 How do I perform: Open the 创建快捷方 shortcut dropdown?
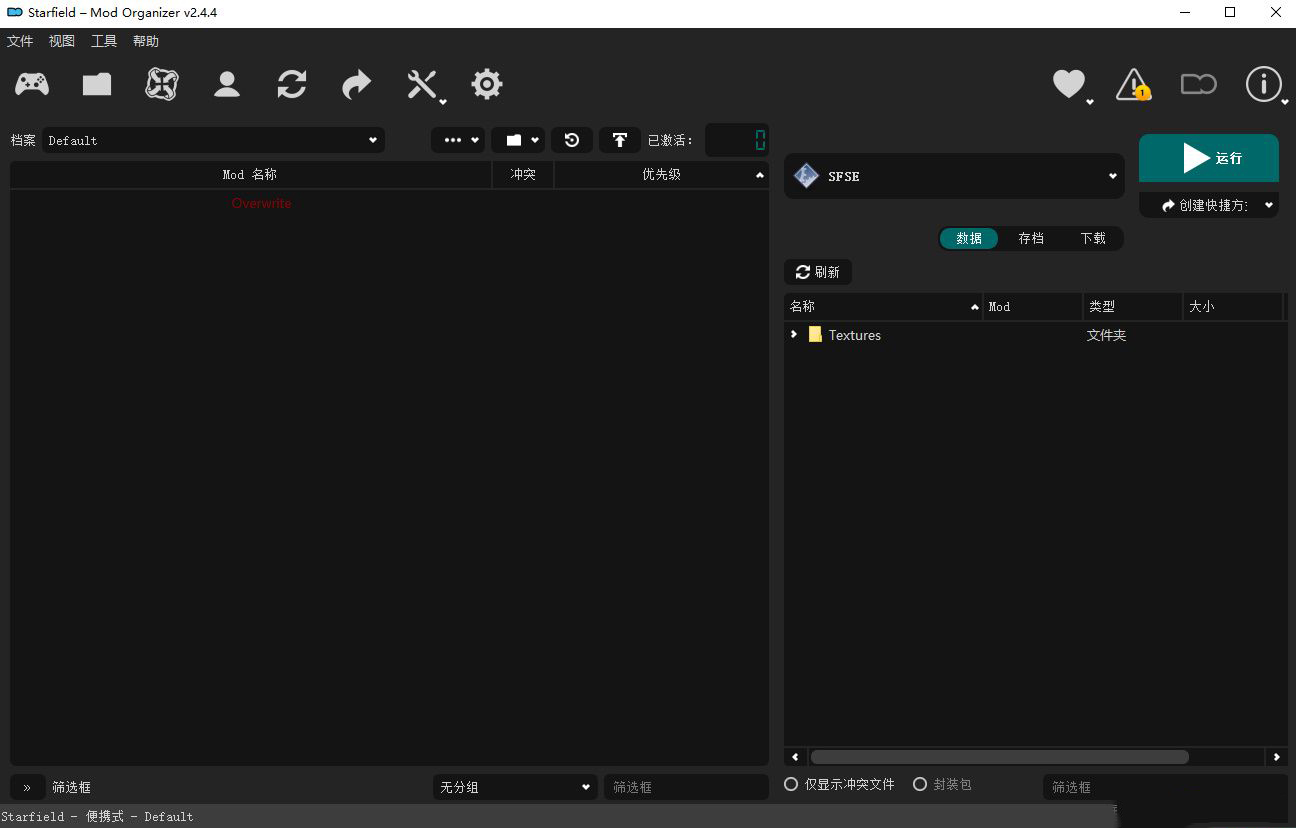point(1209,205)
